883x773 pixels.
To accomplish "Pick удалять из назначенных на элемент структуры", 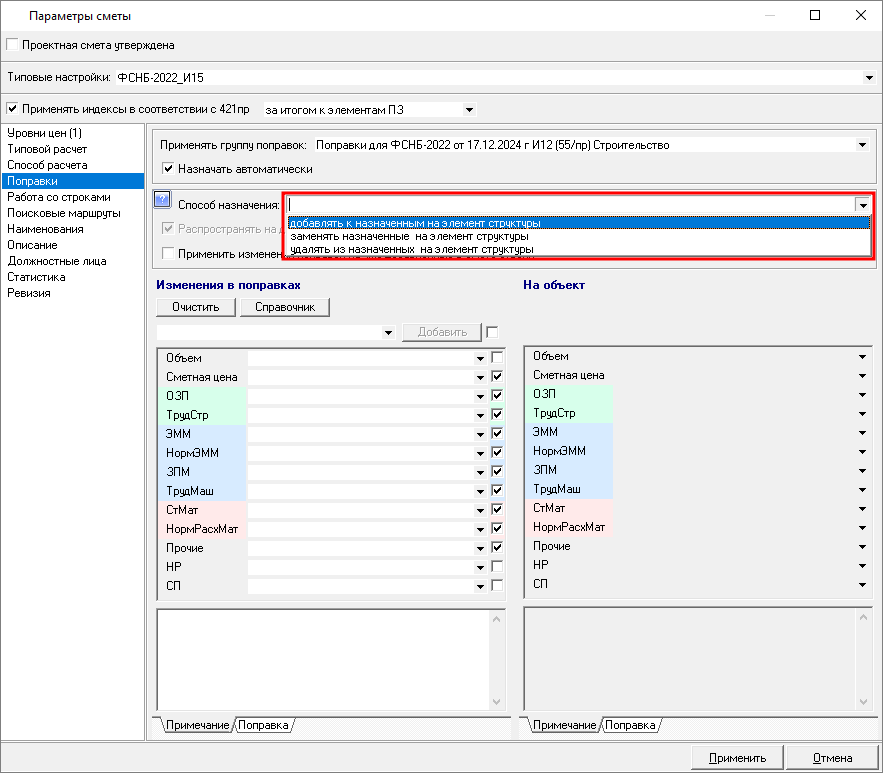I will pyautogui.click(x=411, y=248).
